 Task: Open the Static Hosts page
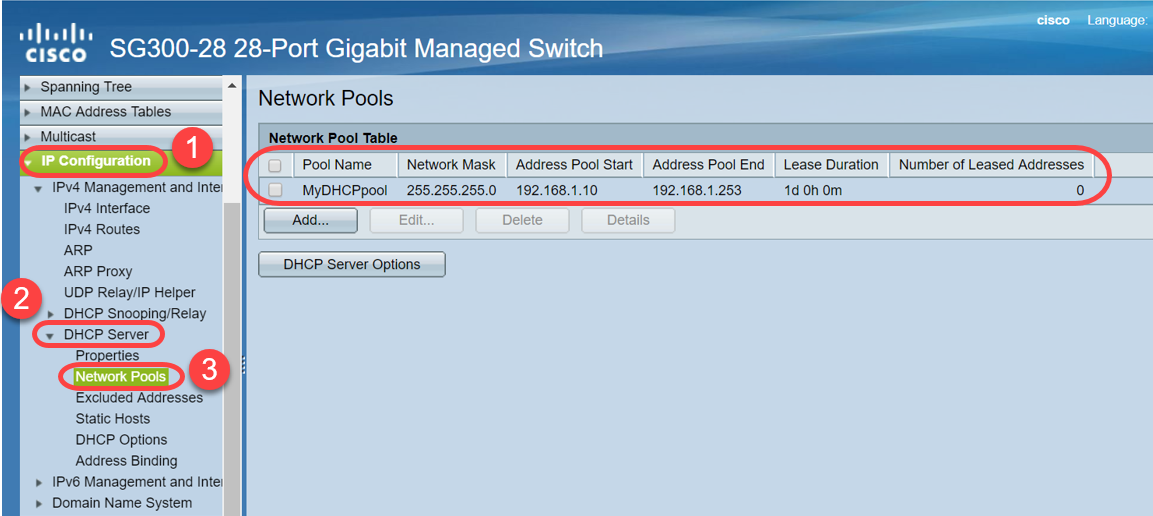tap(113, 419)
